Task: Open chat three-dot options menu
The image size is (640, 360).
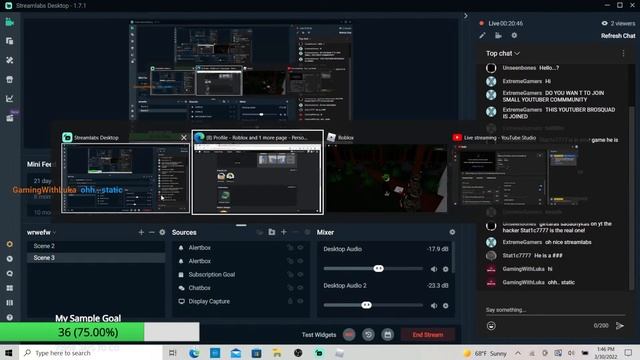Action: [x=623, y=53]
